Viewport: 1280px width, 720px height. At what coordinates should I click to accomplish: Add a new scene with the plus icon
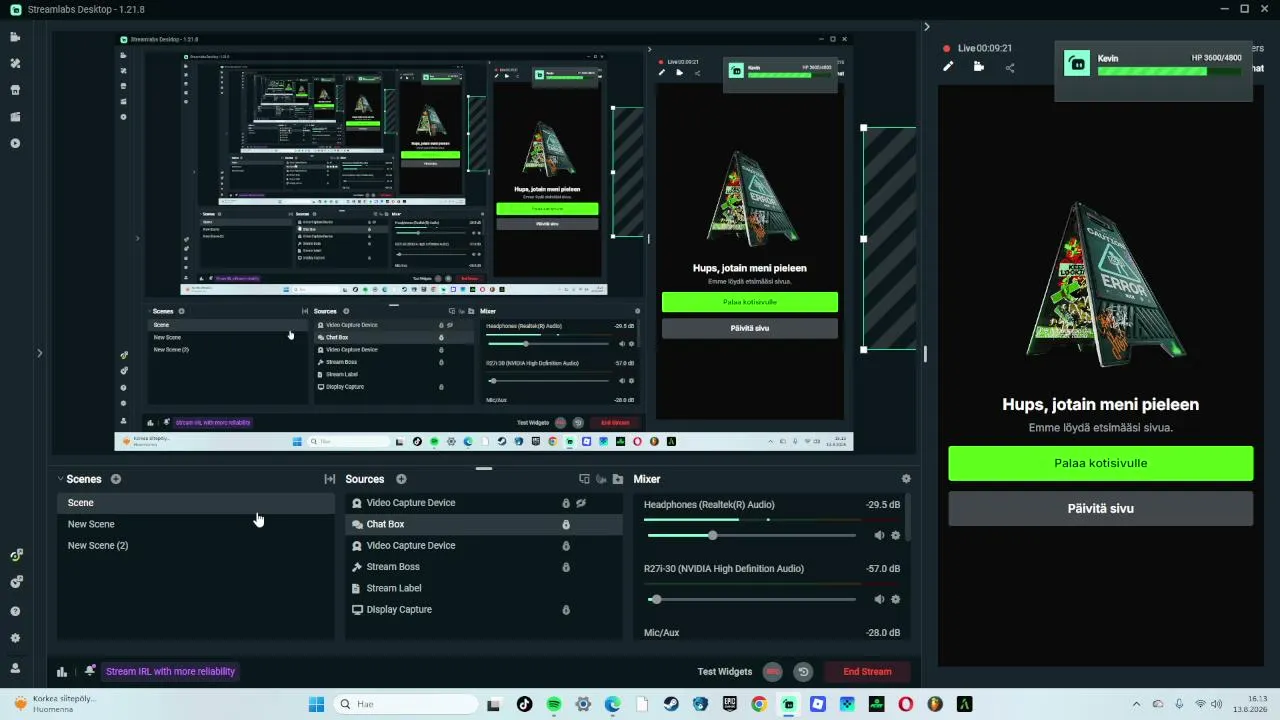pyautogui.click(x=116, y=479)
